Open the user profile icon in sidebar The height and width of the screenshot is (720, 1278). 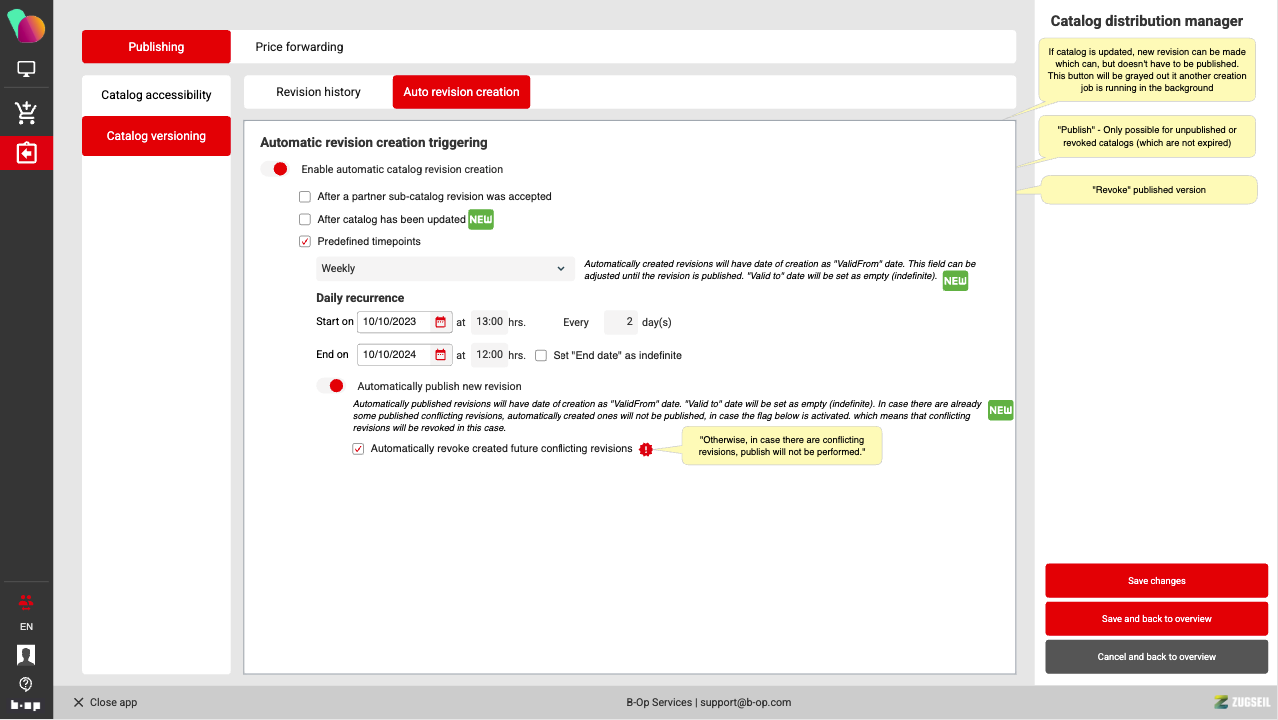pyautogui.click(x=26, y=655)
